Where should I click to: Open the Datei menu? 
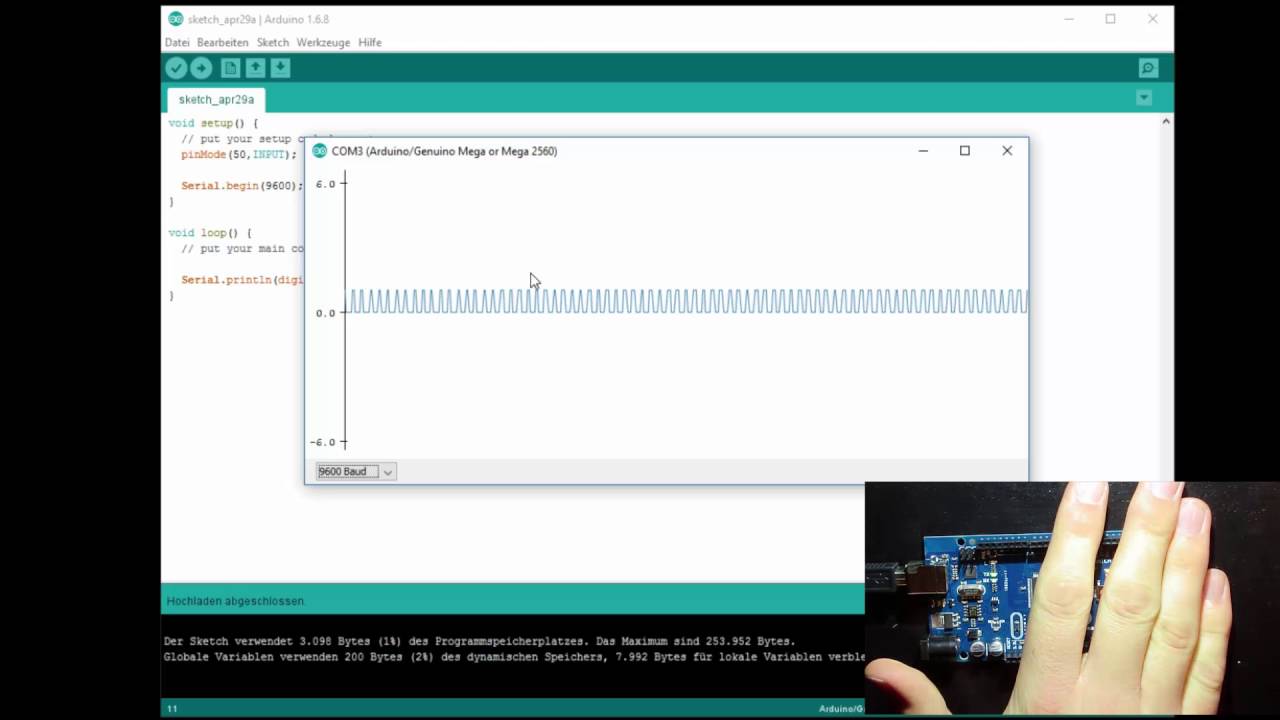[x=177, y=43]
